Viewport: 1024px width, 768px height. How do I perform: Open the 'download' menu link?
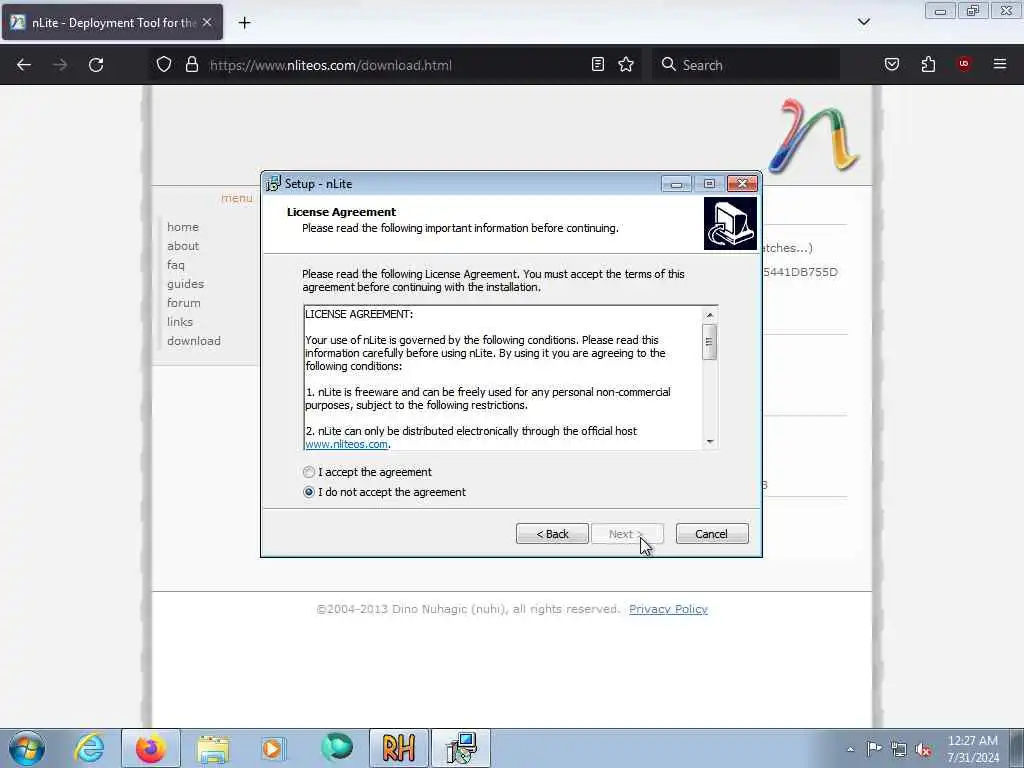(194, 341)
